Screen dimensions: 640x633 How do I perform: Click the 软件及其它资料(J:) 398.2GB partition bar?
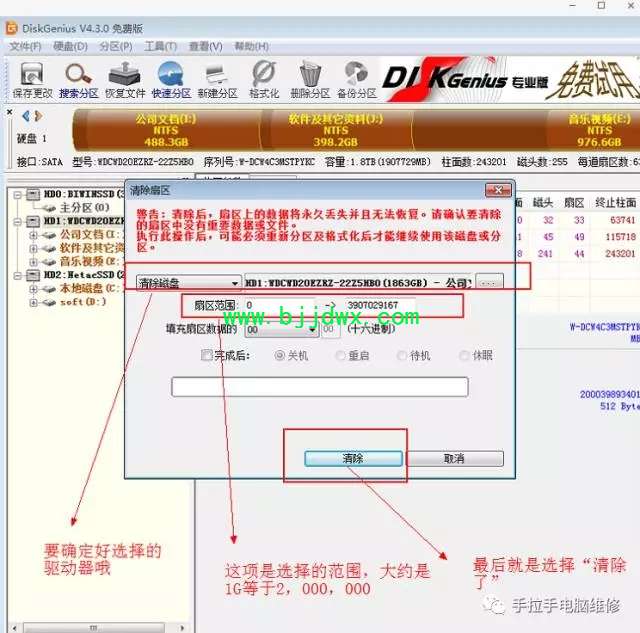coord(336,131)
